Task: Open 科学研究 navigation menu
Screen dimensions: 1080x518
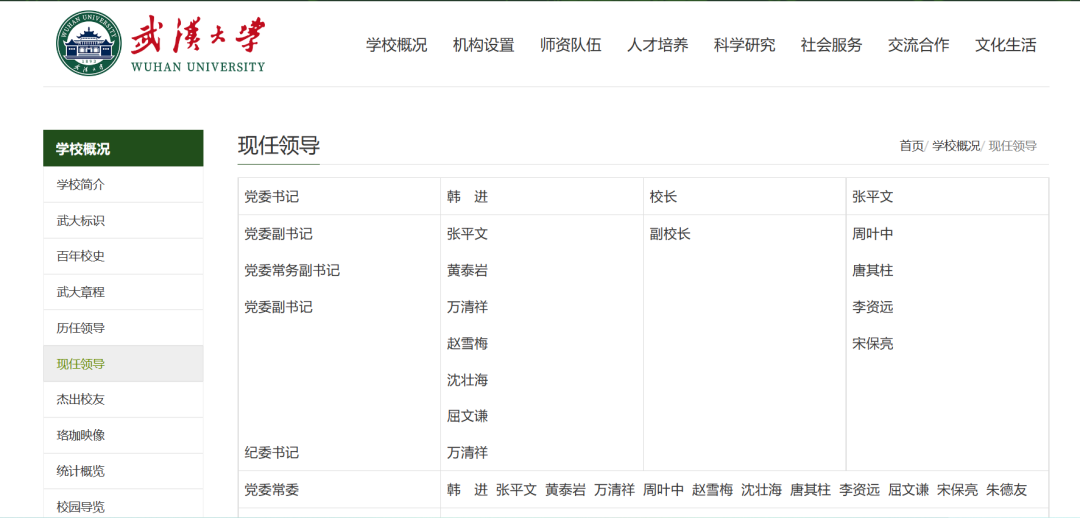Action: tap(745, 45)
